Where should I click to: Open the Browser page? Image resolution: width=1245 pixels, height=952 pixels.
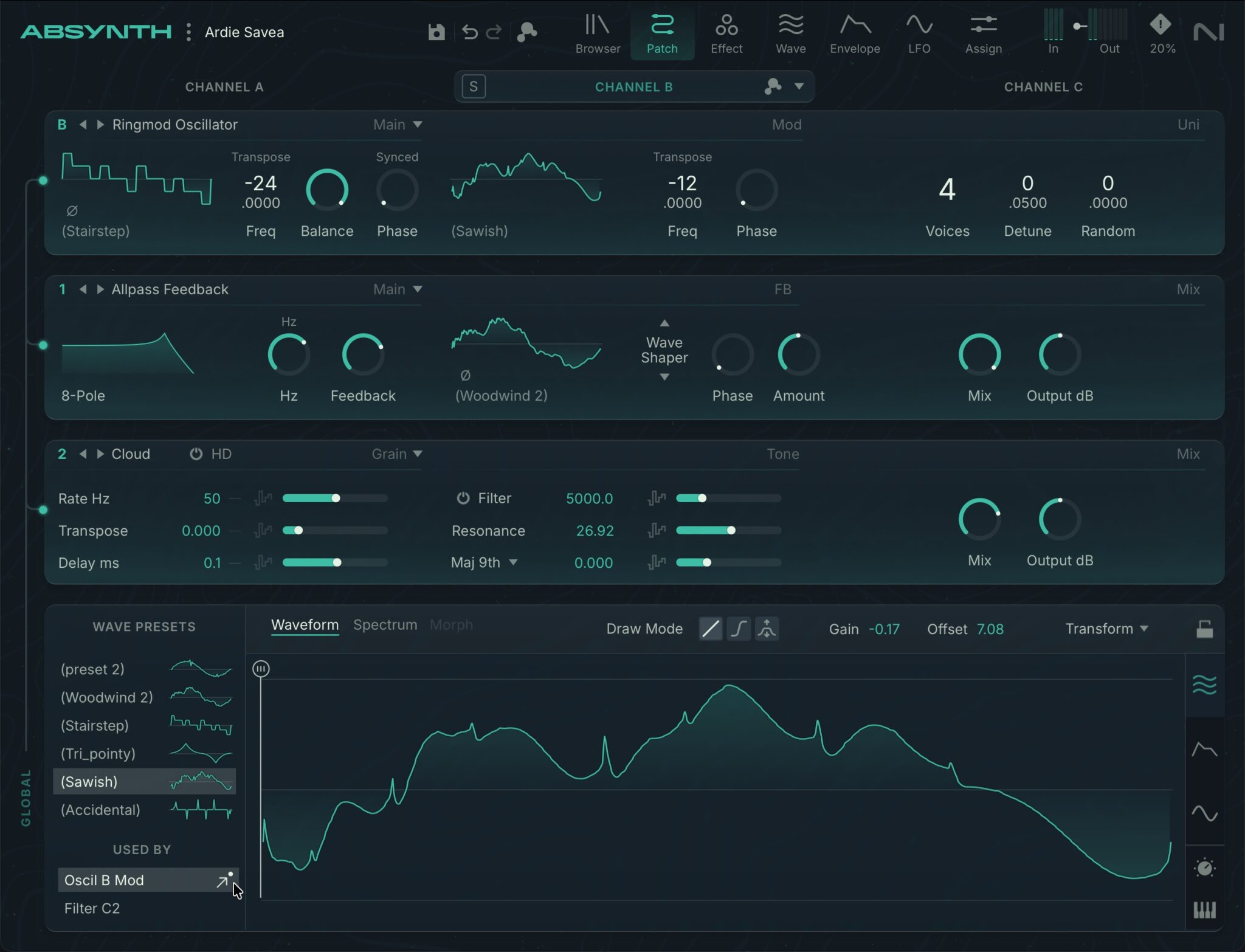click(x=598, y=34)
